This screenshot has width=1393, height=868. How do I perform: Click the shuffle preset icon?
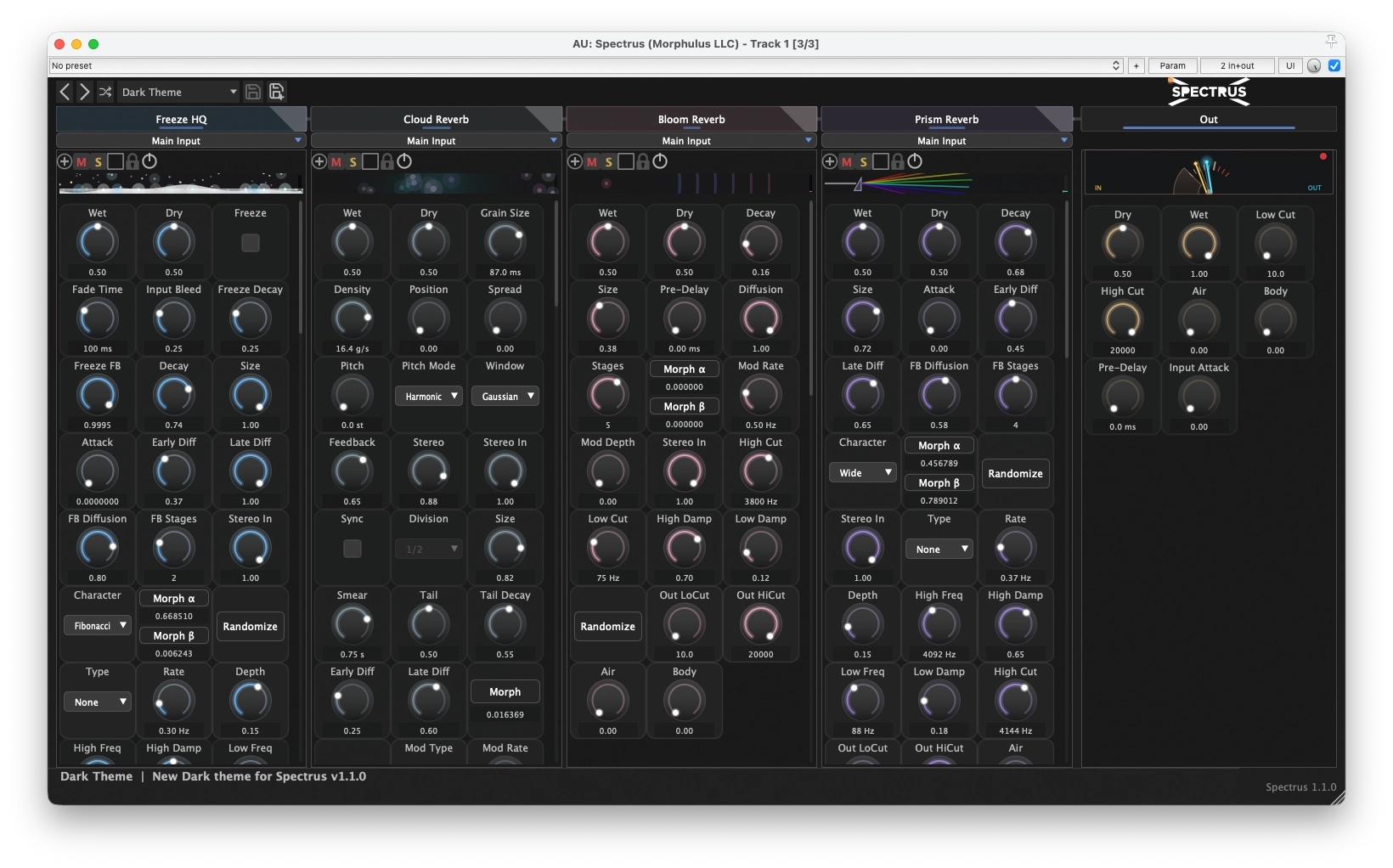point(105,92)
